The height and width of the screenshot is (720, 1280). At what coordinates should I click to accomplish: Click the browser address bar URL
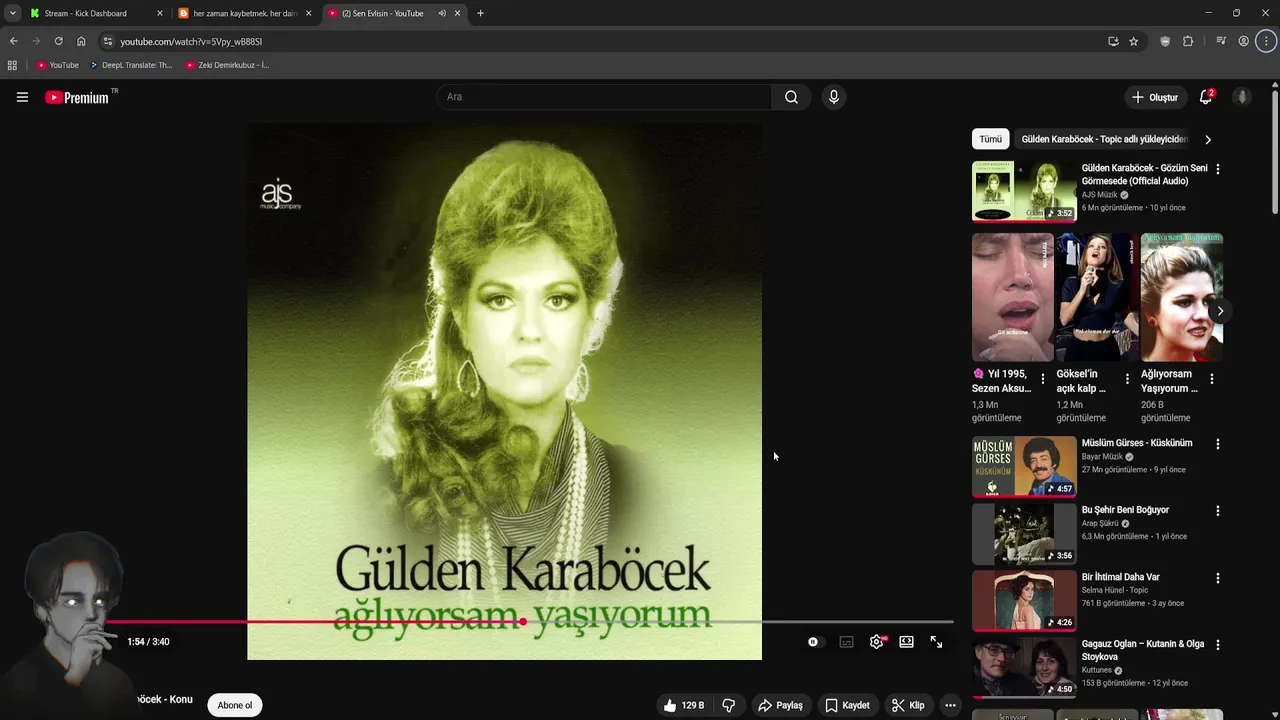coord(191,41)
